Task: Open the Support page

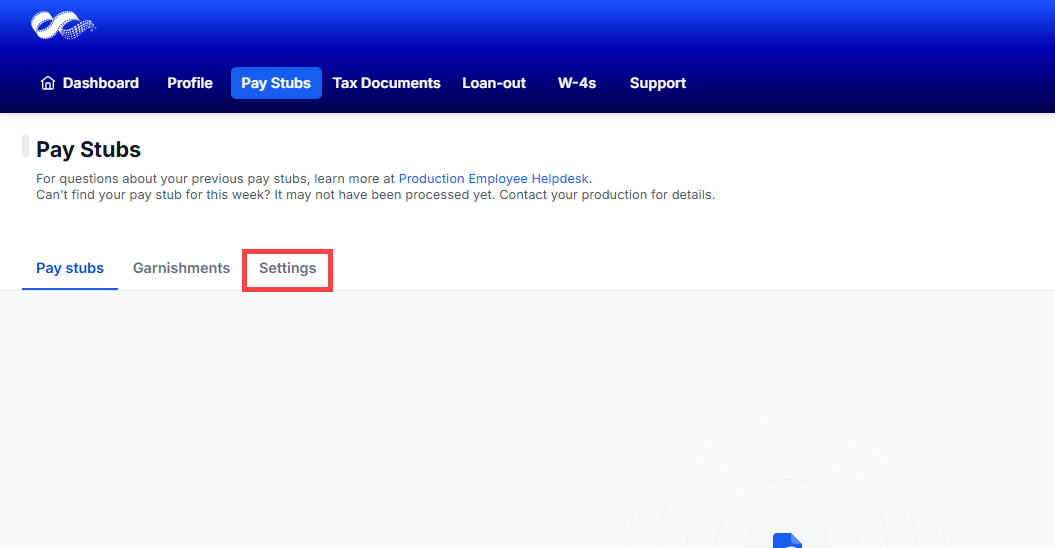Action: coord(657,83)
